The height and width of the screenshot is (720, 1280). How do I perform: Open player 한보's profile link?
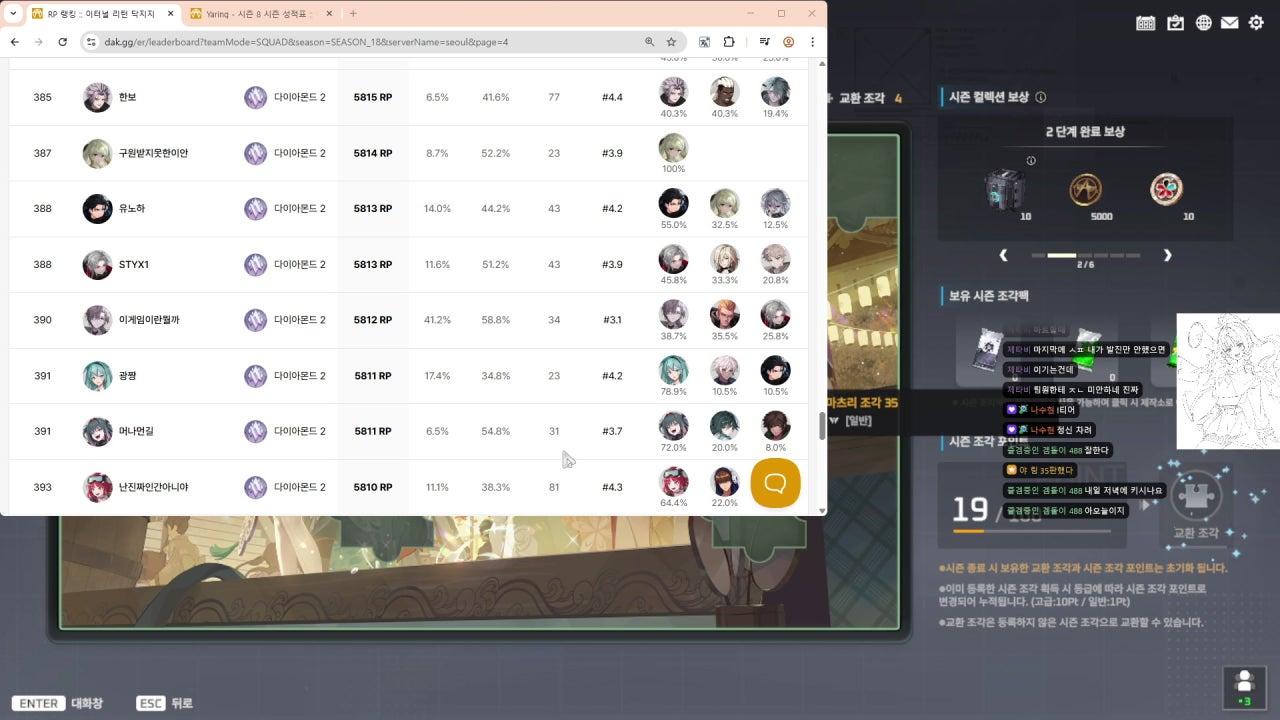point(127,97)
